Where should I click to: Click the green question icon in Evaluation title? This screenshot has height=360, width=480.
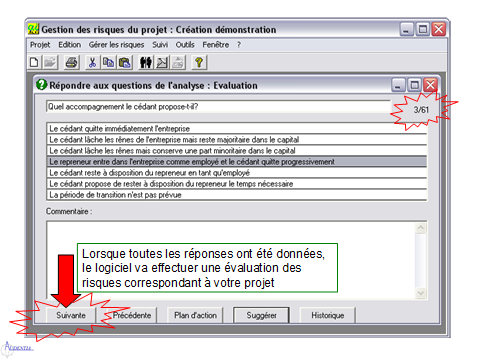pos(41,85)
